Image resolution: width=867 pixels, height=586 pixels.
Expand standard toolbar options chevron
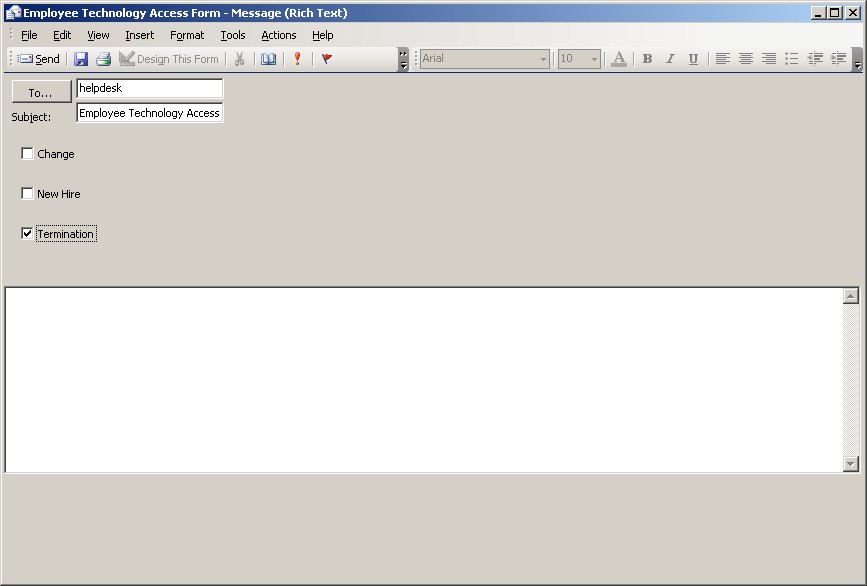(404, 59)
